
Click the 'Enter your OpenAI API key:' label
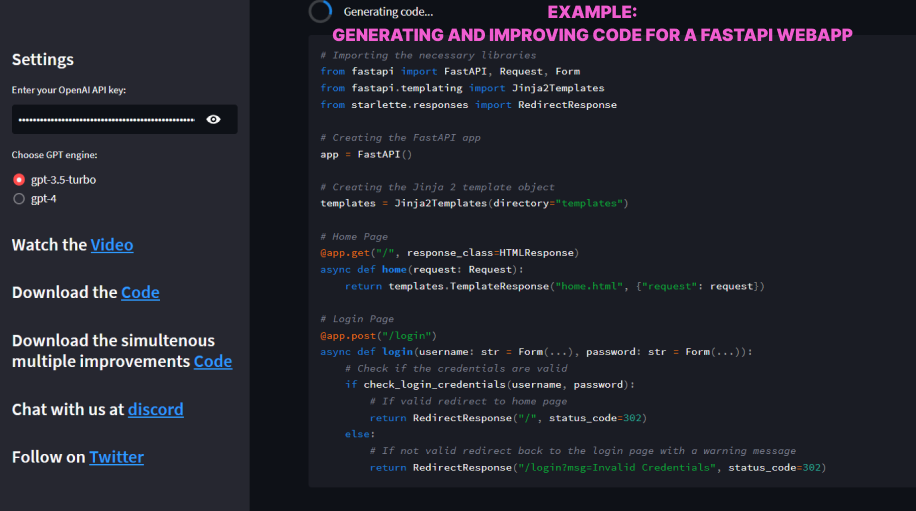click(x=69, y=90)
